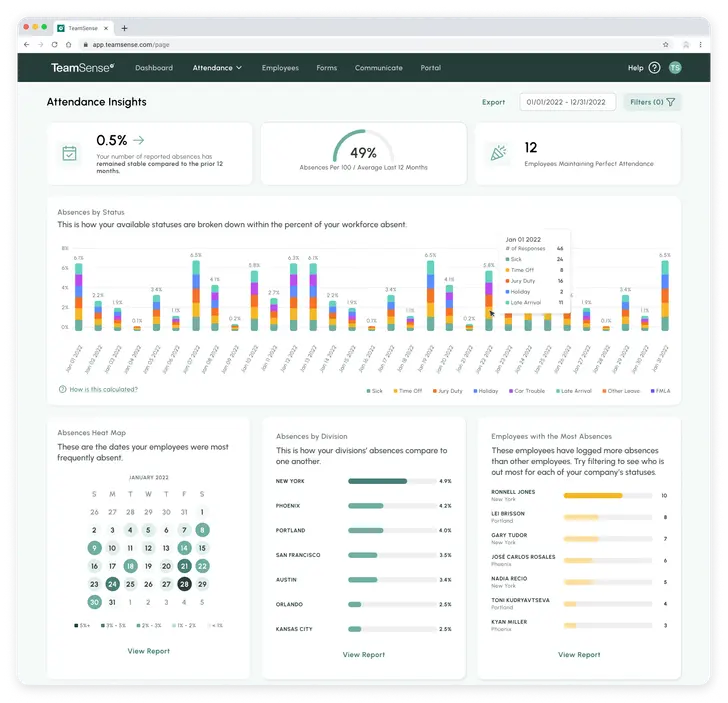This screenshot has width=728, height=703.
Task: Click the 49% absences gauge
Action: 364,148
